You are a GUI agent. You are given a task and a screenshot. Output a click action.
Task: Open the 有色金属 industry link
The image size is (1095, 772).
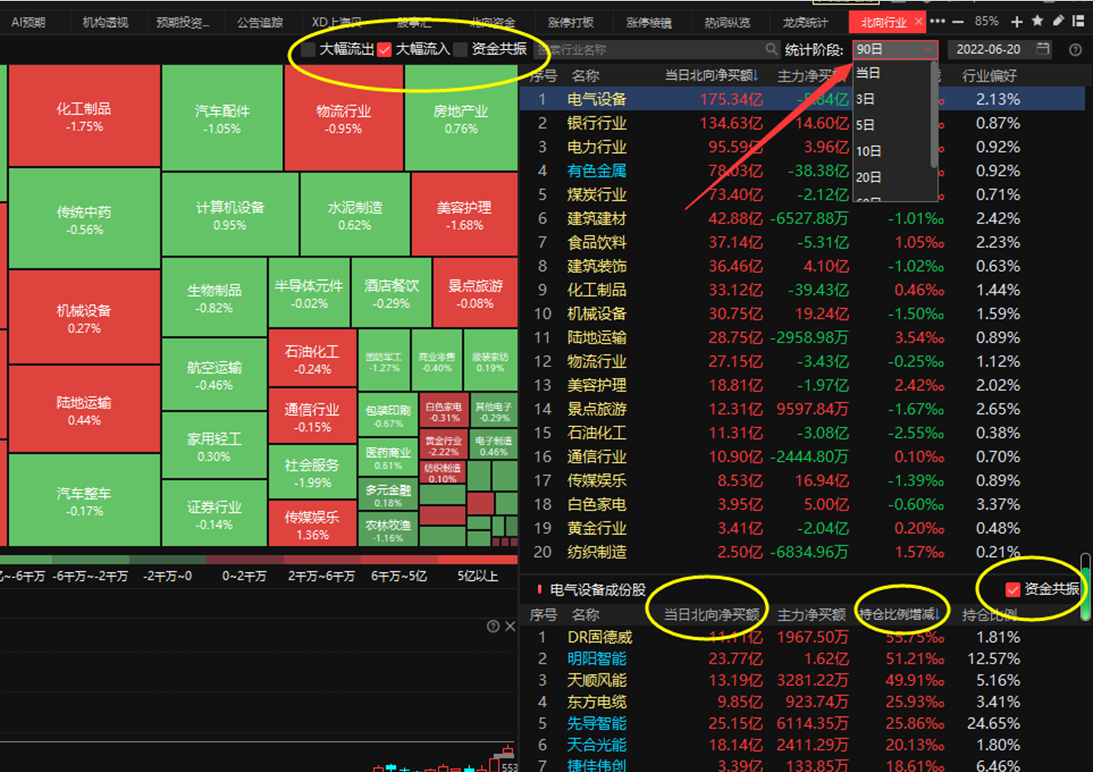tap(596, 170)
